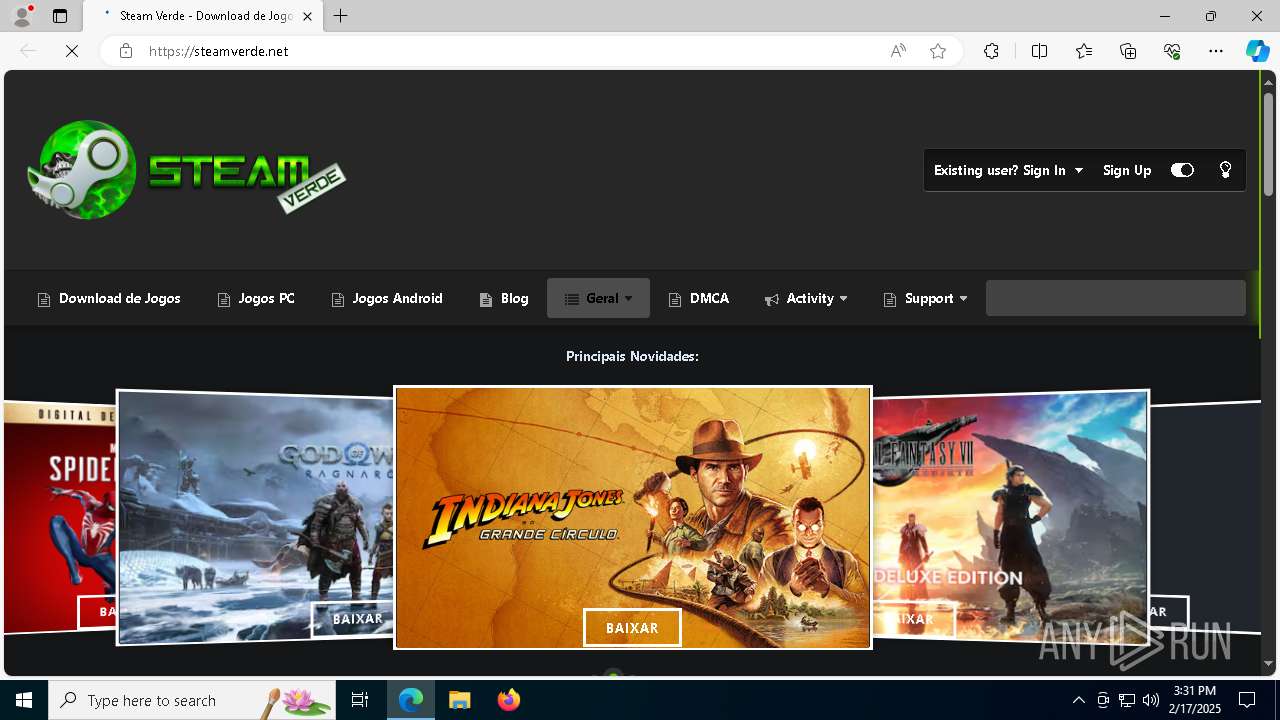Click the taskbar search box
The width and height of the screenshot is (1280, 720).
(192, 700)
